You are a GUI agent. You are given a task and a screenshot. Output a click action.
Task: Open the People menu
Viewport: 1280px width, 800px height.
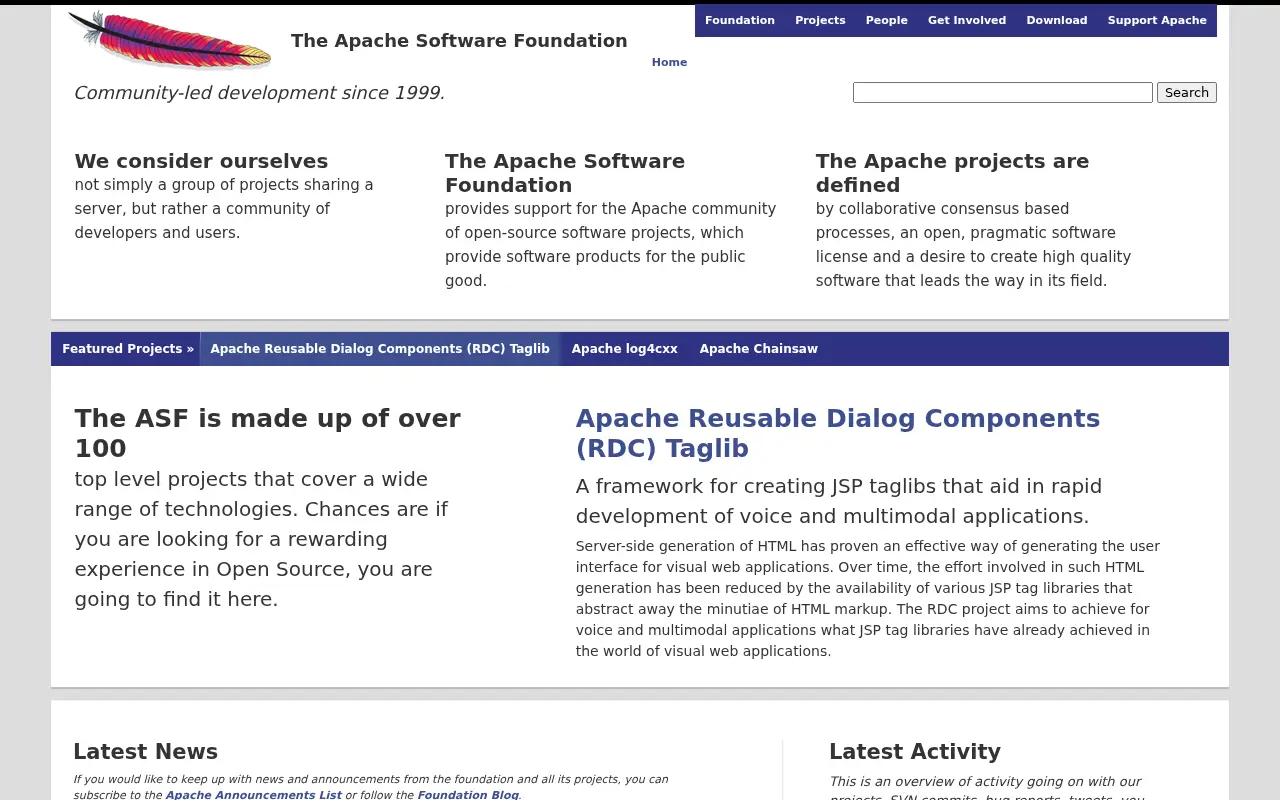(x=887, y=20)
